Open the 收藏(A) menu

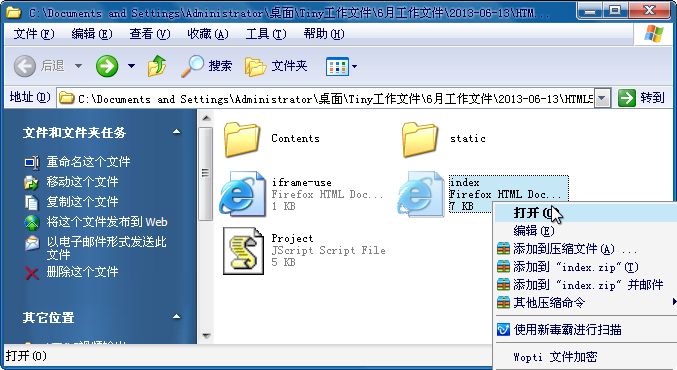coord(208,33)
